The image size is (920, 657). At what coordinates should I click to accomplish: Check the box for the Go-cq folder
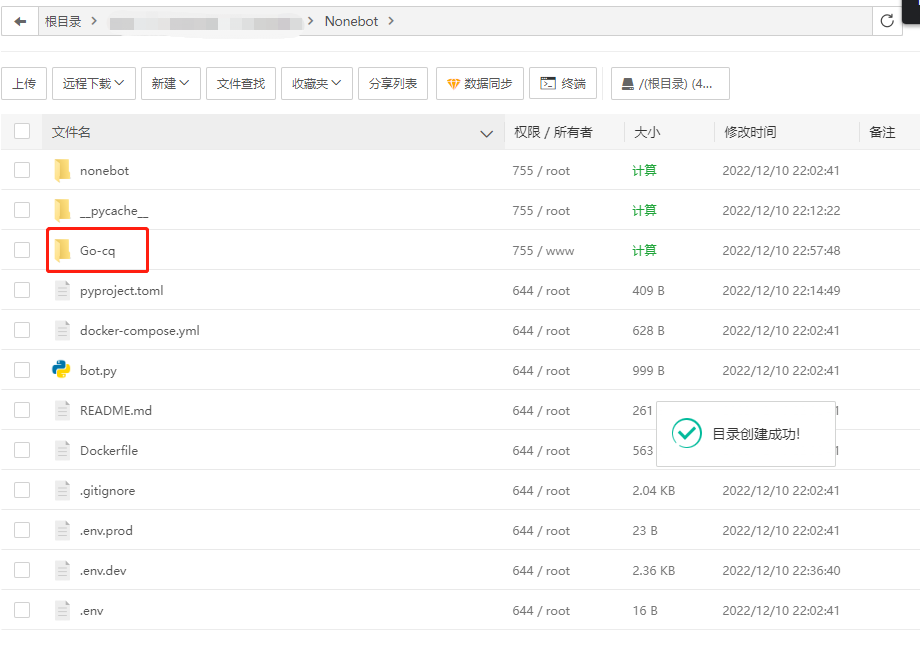coord(22,250)
